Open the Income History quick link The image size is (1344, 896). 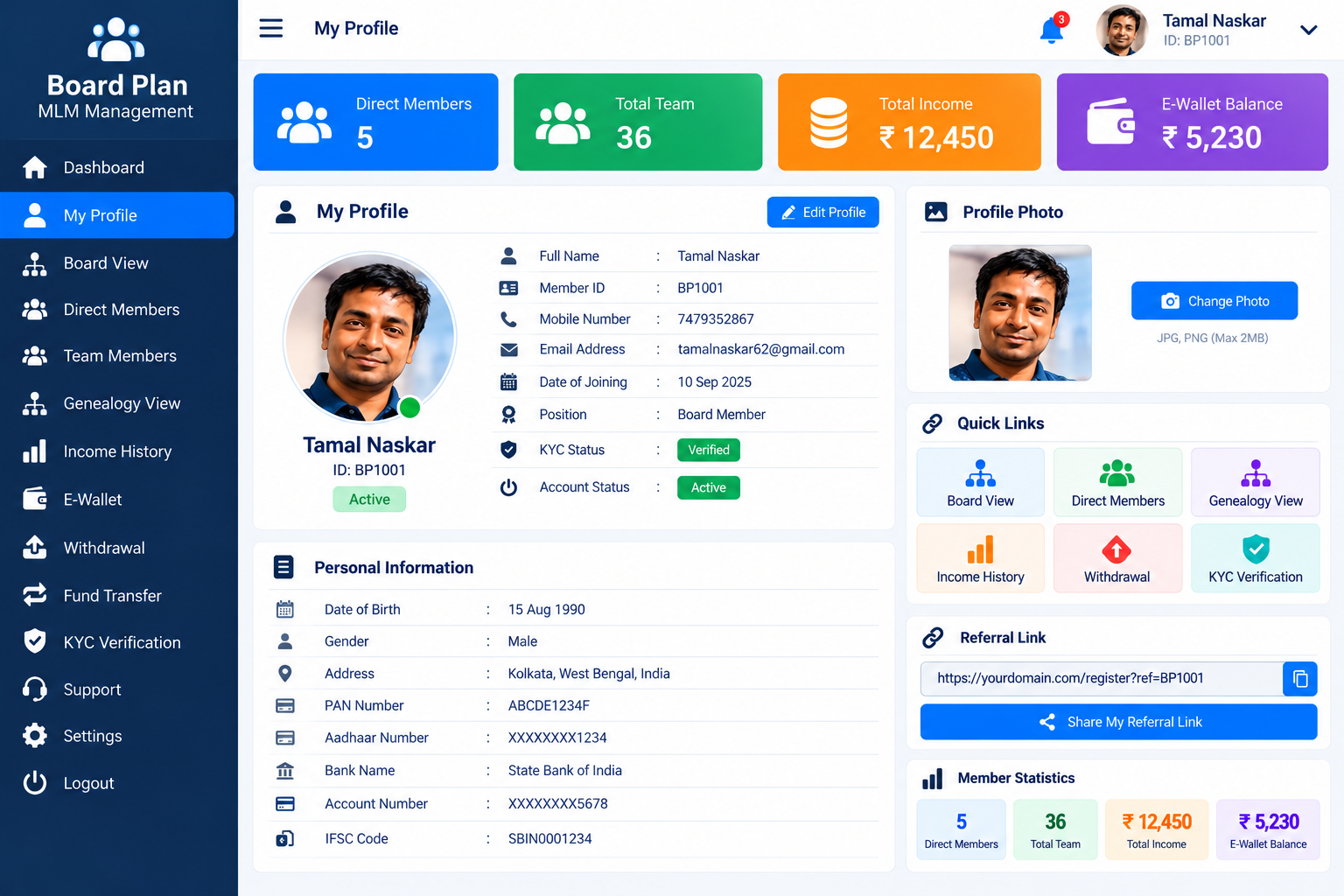[x=980, y=558]
